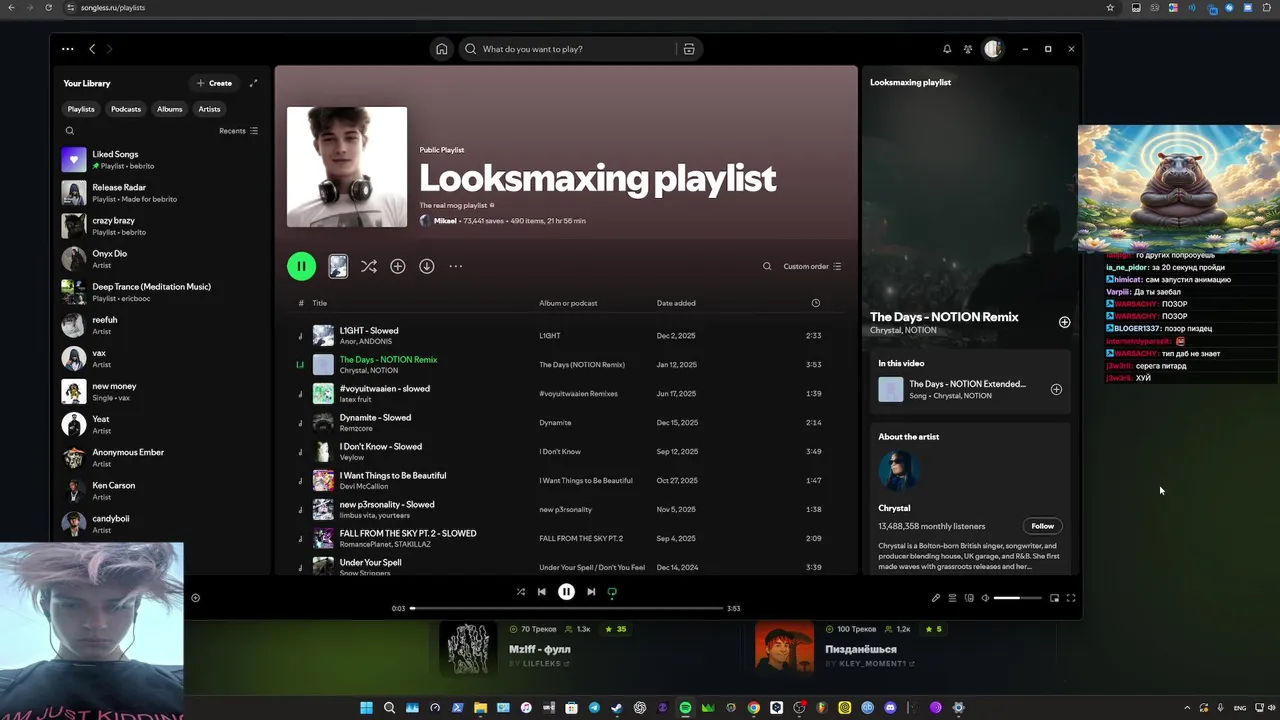Select the Albums filter chip
Image resolution: width=1280 pixels, height=720 pixels.
coord(170,109)
